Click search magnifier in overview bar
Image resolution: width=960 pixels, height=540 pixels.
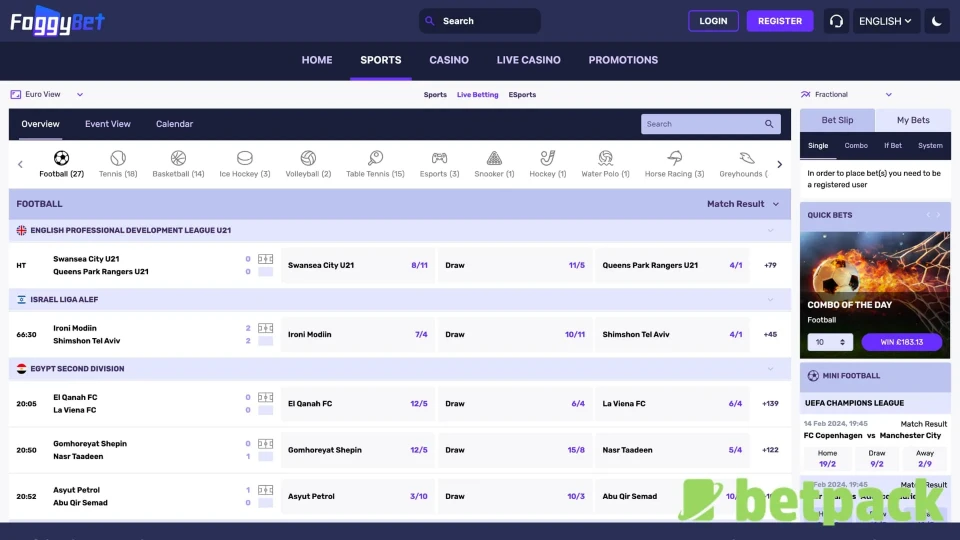(769, 124)
